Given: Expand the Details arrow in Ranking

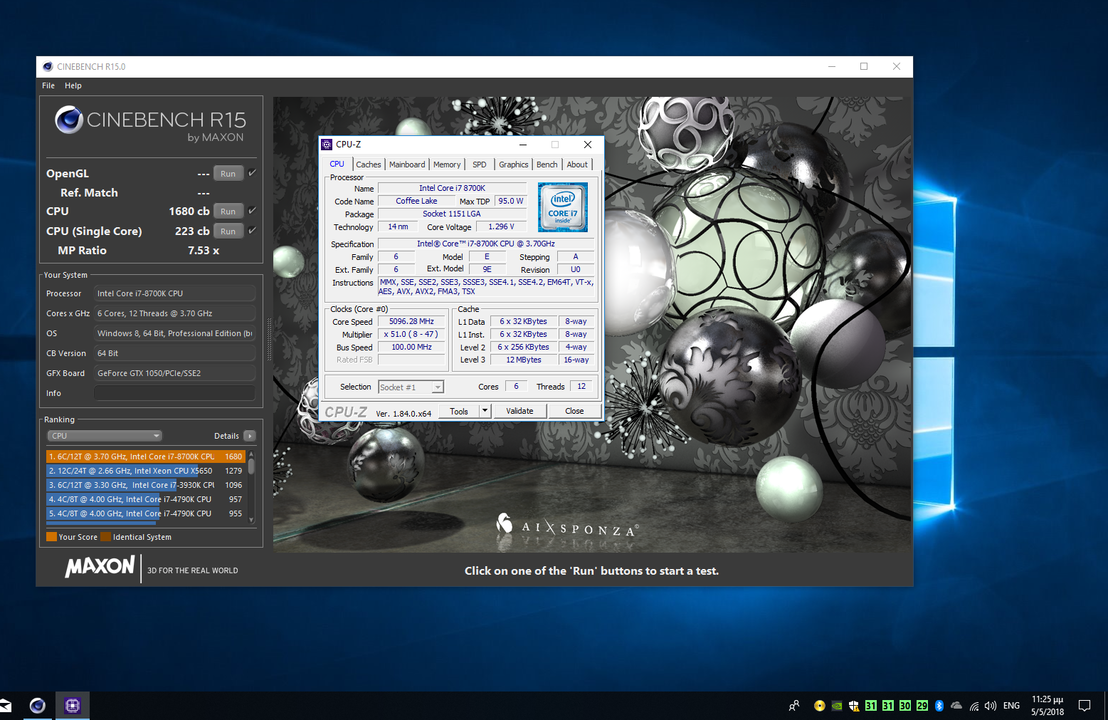Looking at the screenshot, I should point(249,436).
